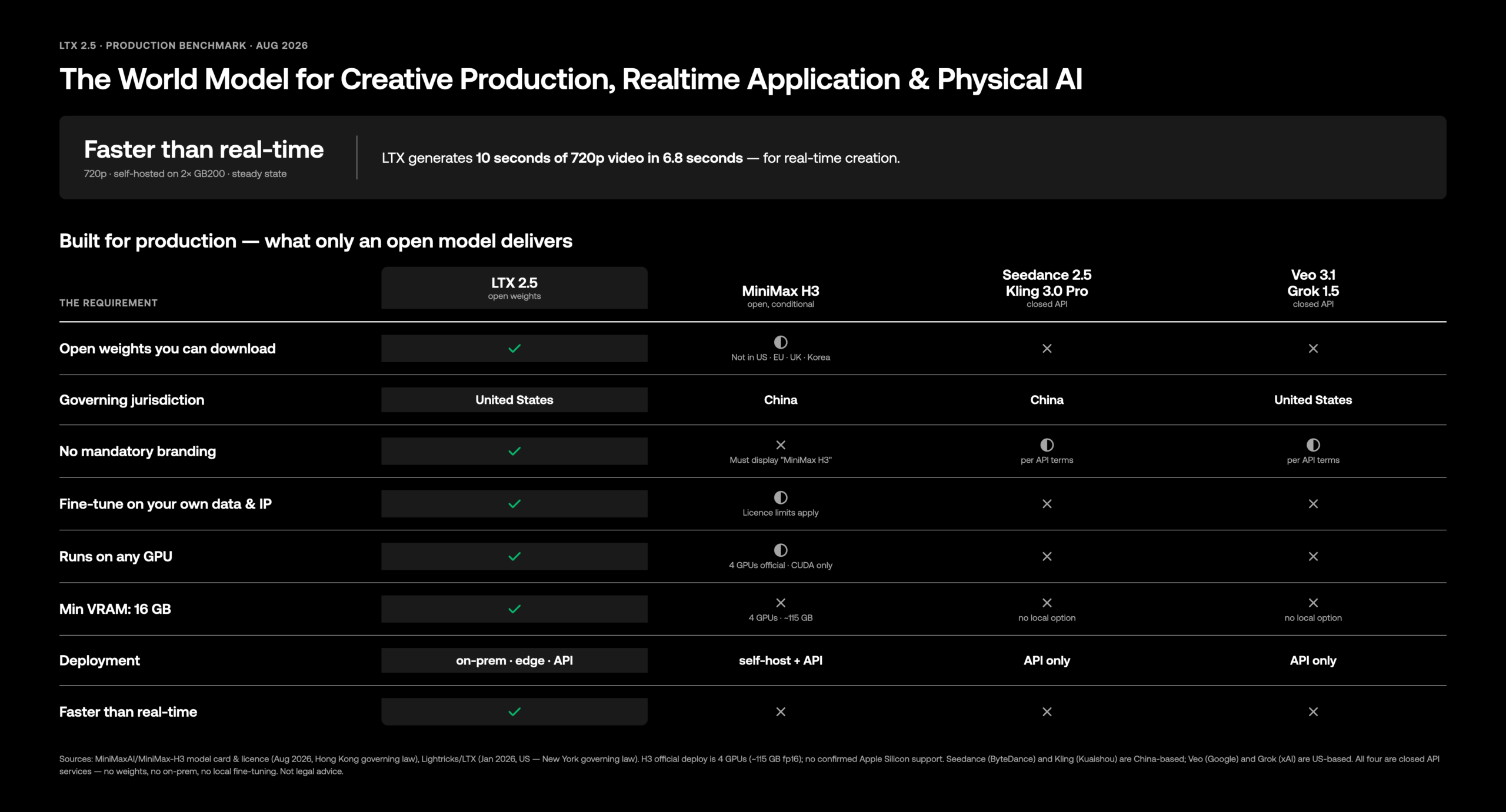Click LTX 2.5 check mark for Min VRAM row

[514, 609]
